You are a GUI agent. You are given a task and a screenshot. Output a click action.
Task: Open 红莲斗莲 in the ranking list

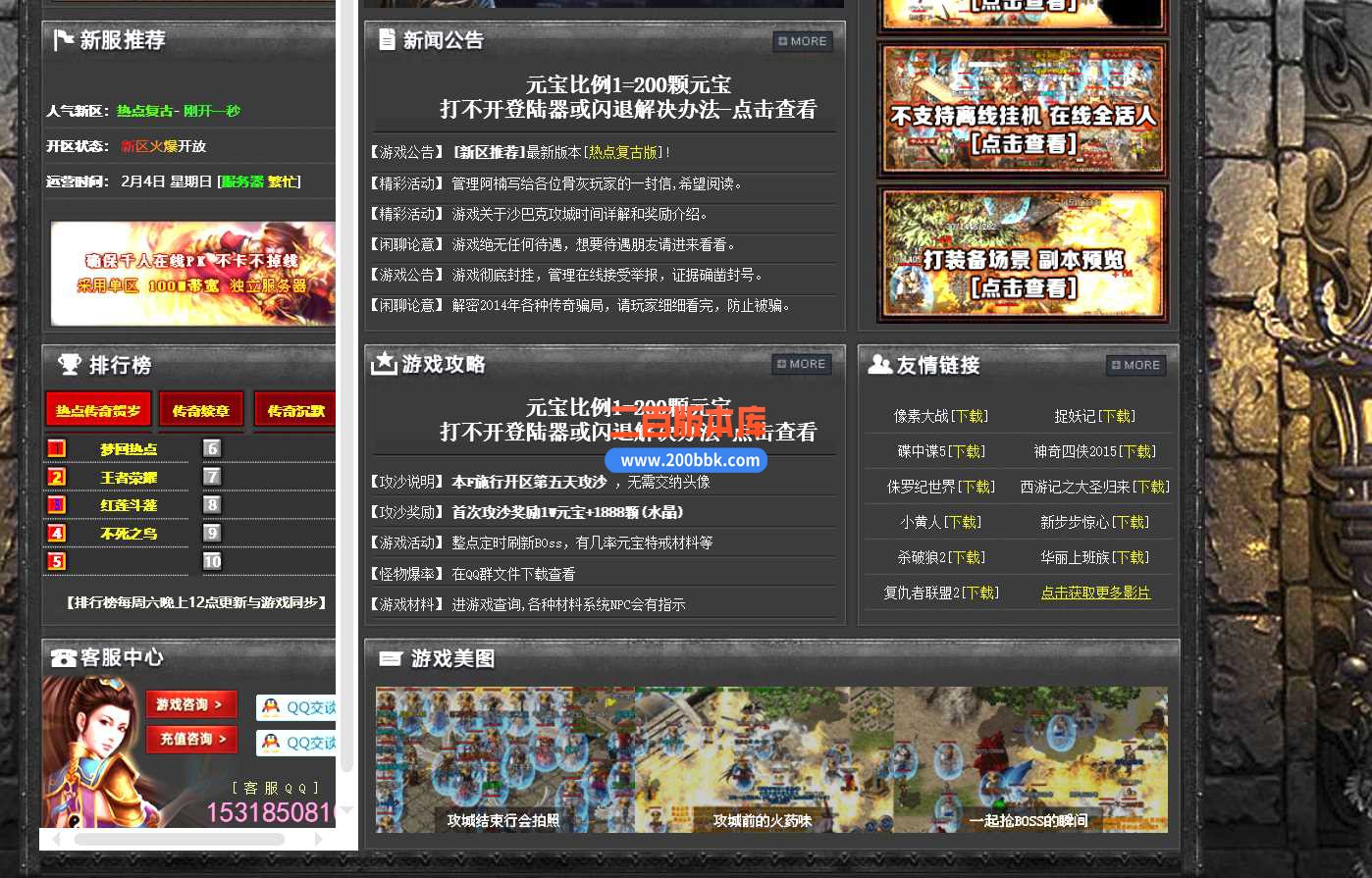(x=129, y=505)
